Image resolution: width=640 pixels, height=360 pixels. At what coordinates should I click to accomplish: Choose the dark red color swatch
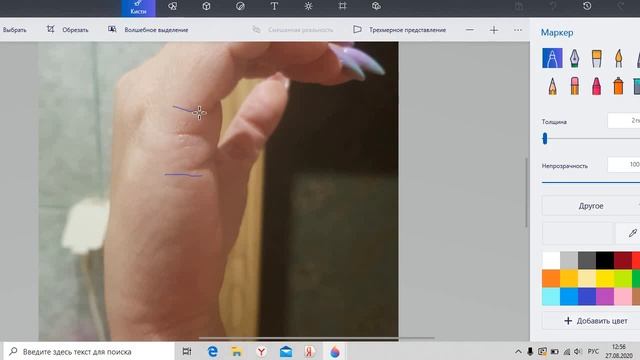pos(623,260)
